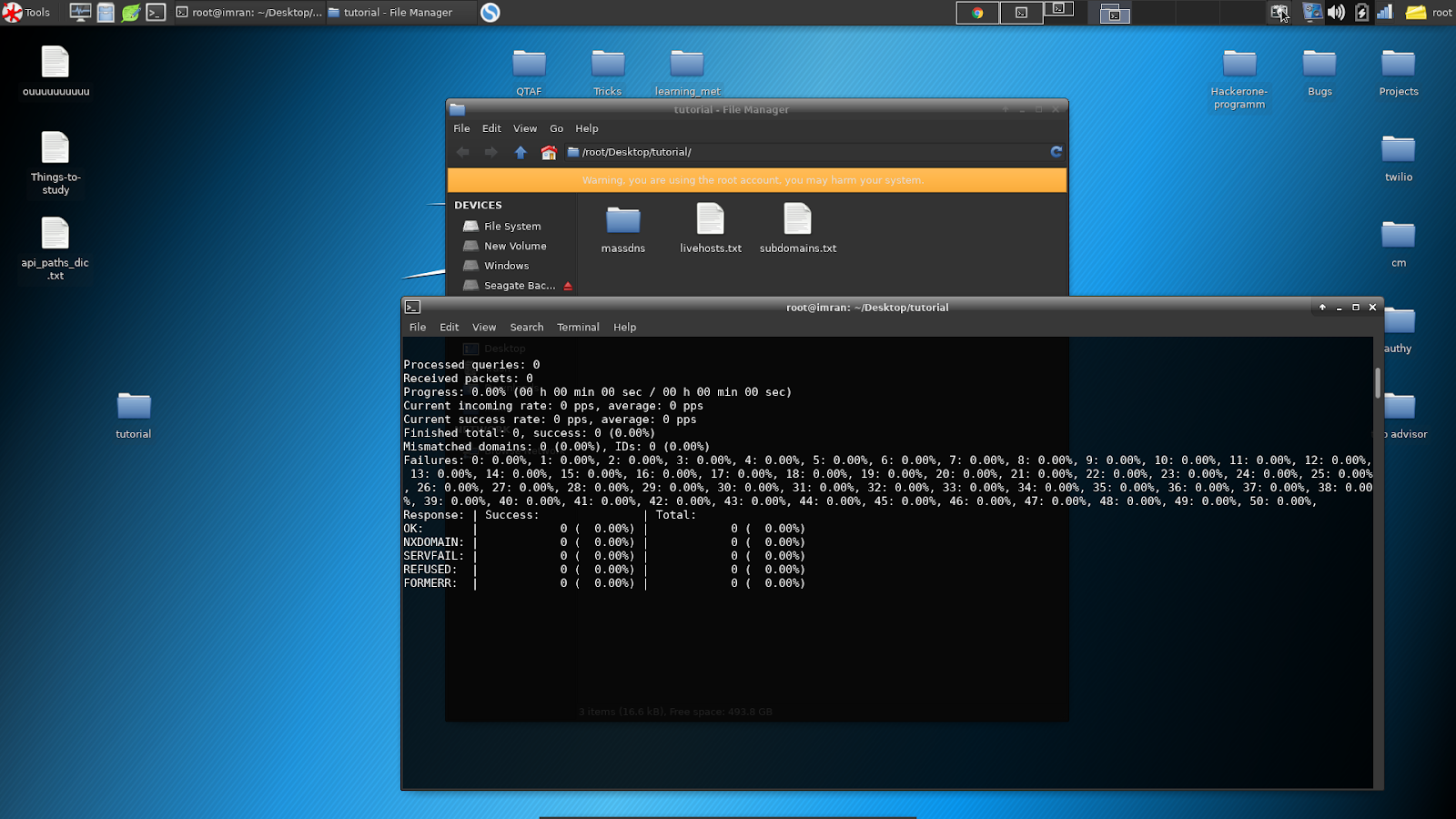Viewport: 1456px width, 819px height.
Task: Switch to the root@imran terminal taskbar button
Action: pos(248,13)
